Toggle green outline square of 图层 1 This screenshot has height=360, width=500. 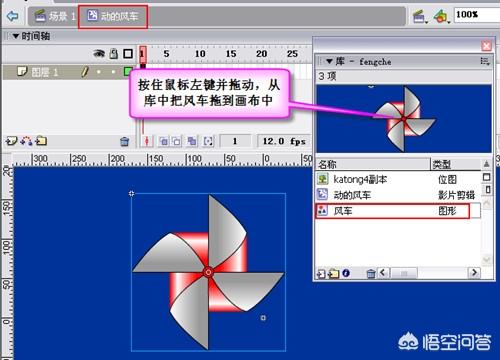tap(128, 72)
